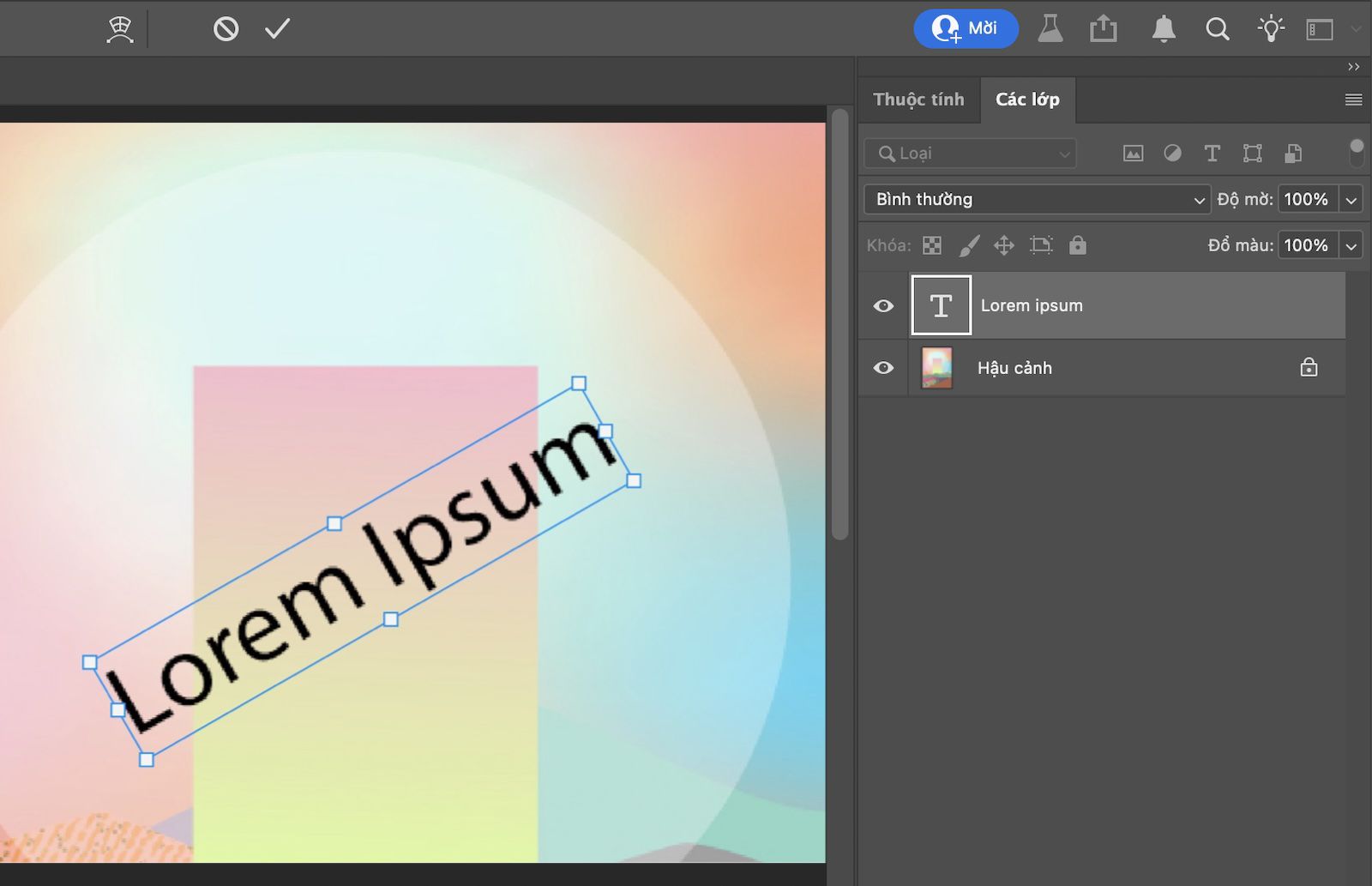Viewport: 1372px width, 886px height.
Task: Click the left-middle transform handle
Action: coord(118,710)
